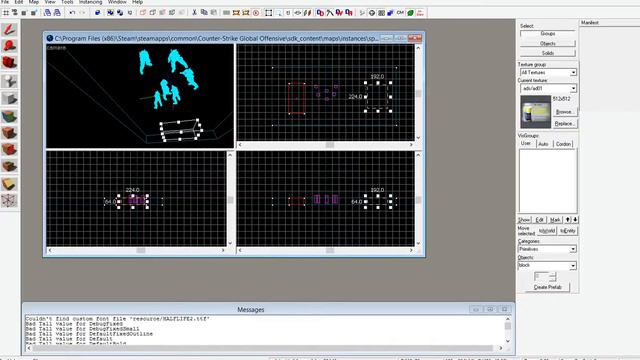Image resolution: width=640 pixels, height=360 pixels.
Task: Open the Tools menu
Action: pos(67,2)
